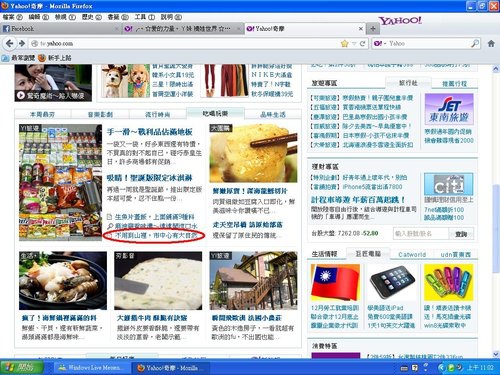
Task: Open the snacks and groceries photo
Action: (x=60, y=183)
